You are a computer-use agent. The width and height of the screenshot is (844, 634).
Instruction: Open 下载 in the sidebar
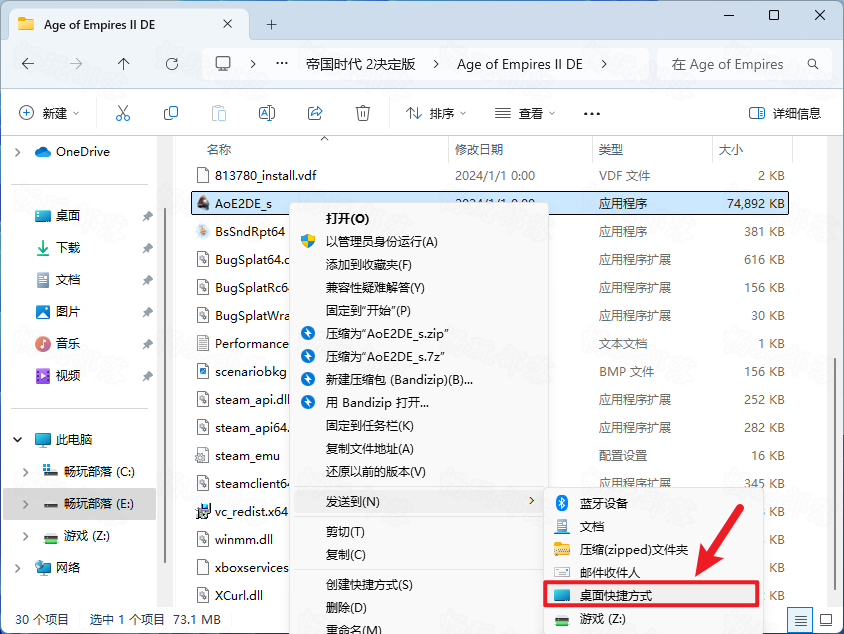coord(68,248)
